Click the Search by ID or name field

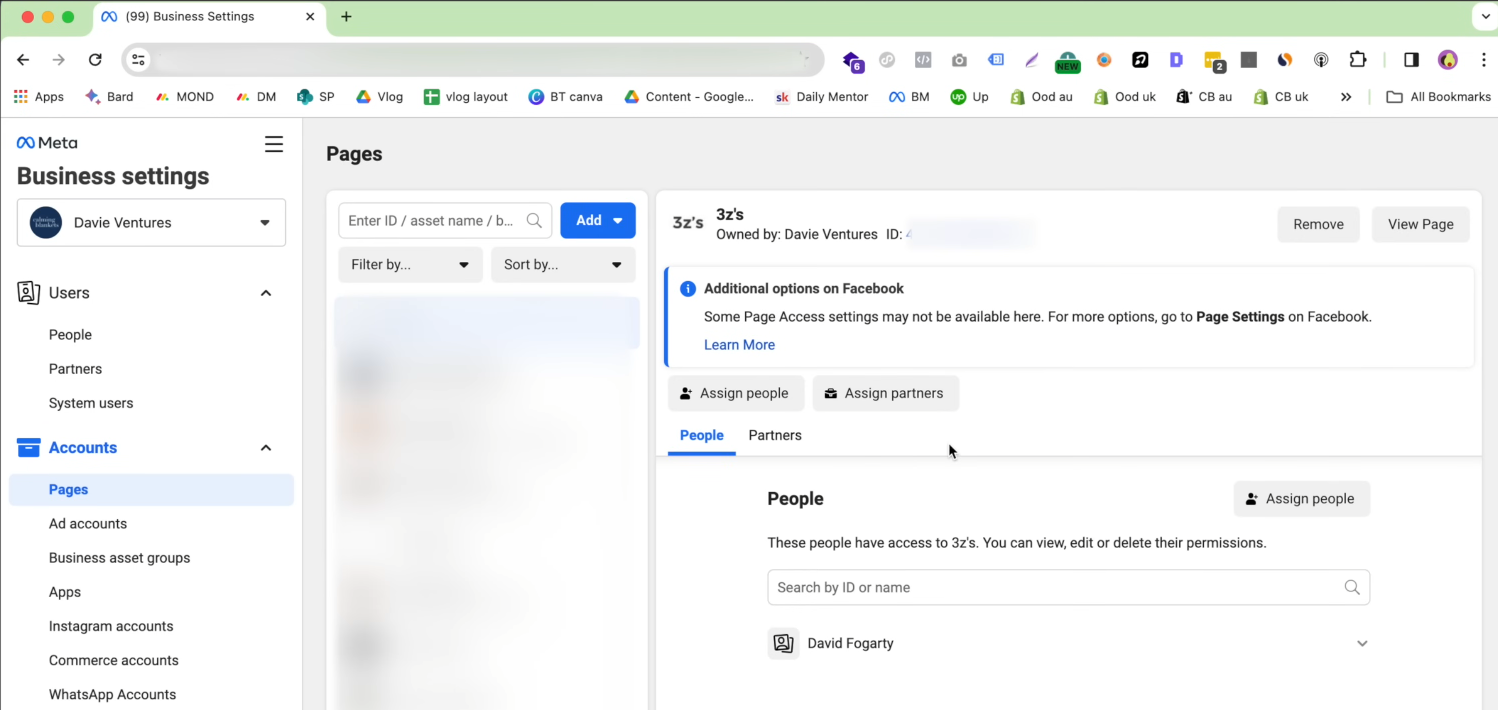pos(1068,587)
